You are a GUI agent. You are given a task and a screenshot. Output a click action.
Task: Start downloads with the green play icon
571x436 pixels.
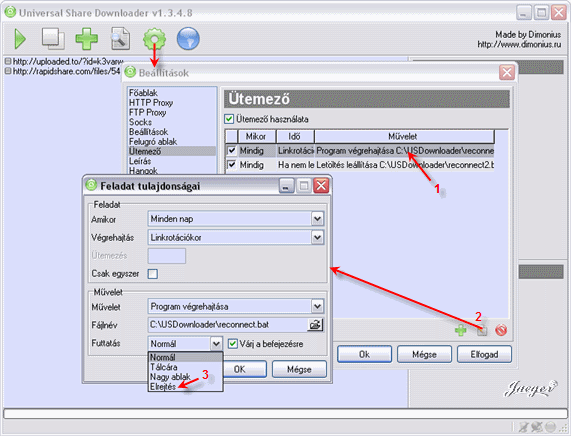pos(20,39)
